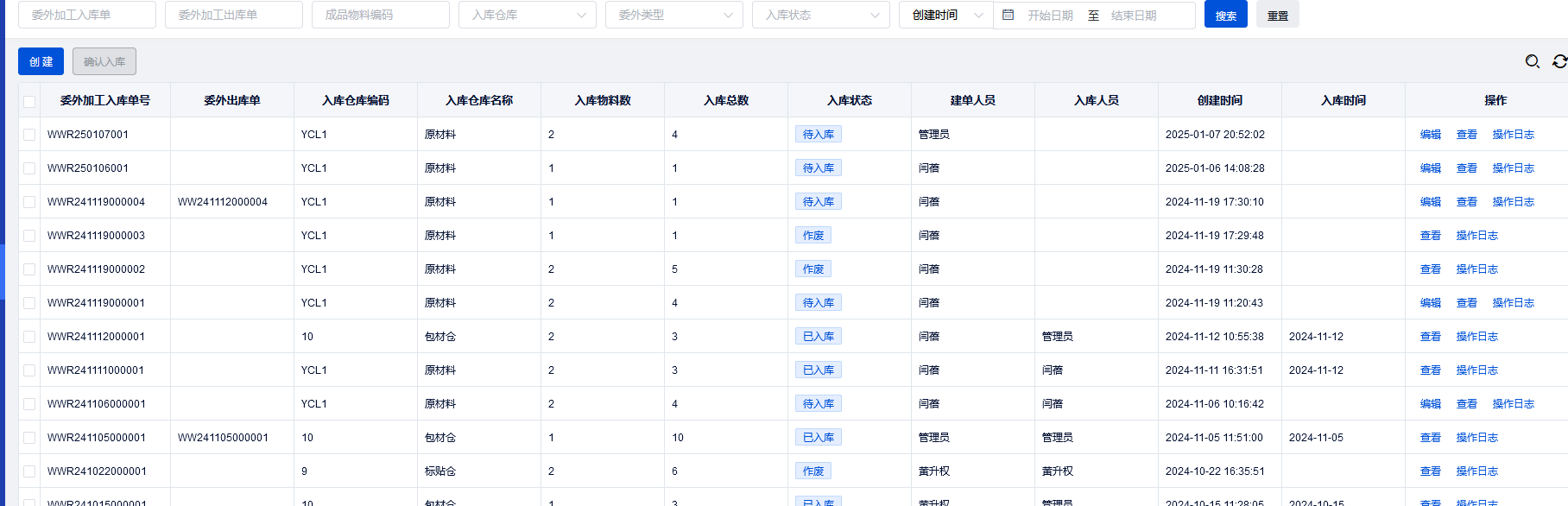The height and width of the screenshot is (506, 1568).
Task: Tick the select-all checkbox in table header
Action: tap(29, 101)
